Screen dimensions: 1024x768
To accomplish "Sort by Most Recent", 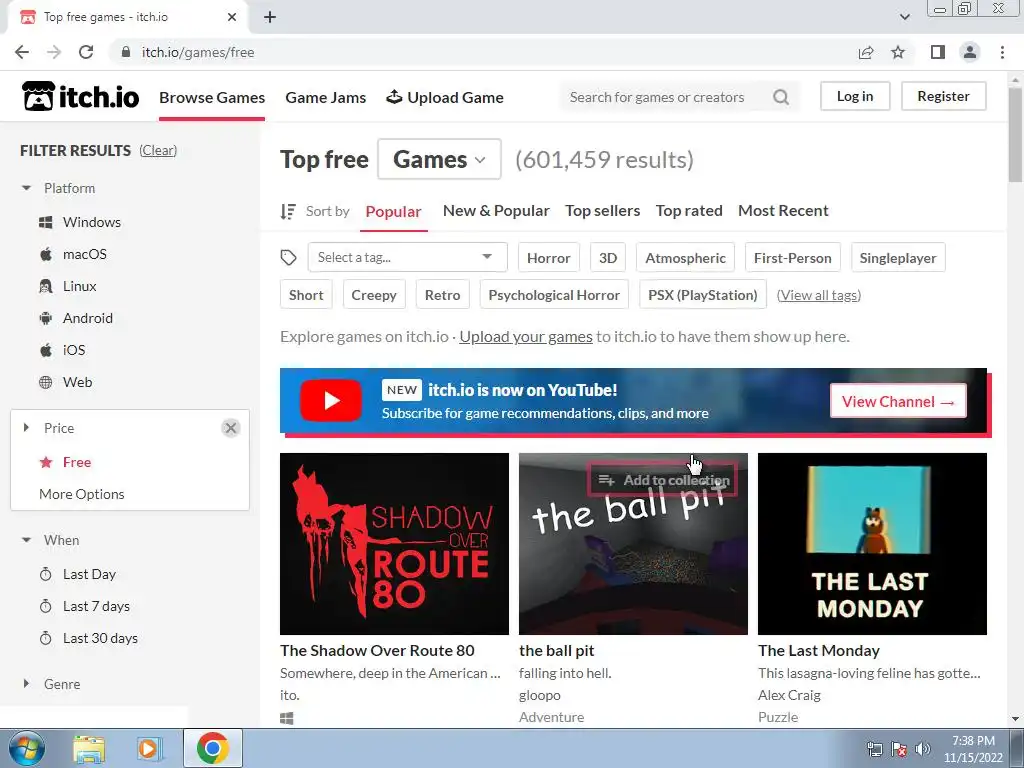I will pos(783,211).
